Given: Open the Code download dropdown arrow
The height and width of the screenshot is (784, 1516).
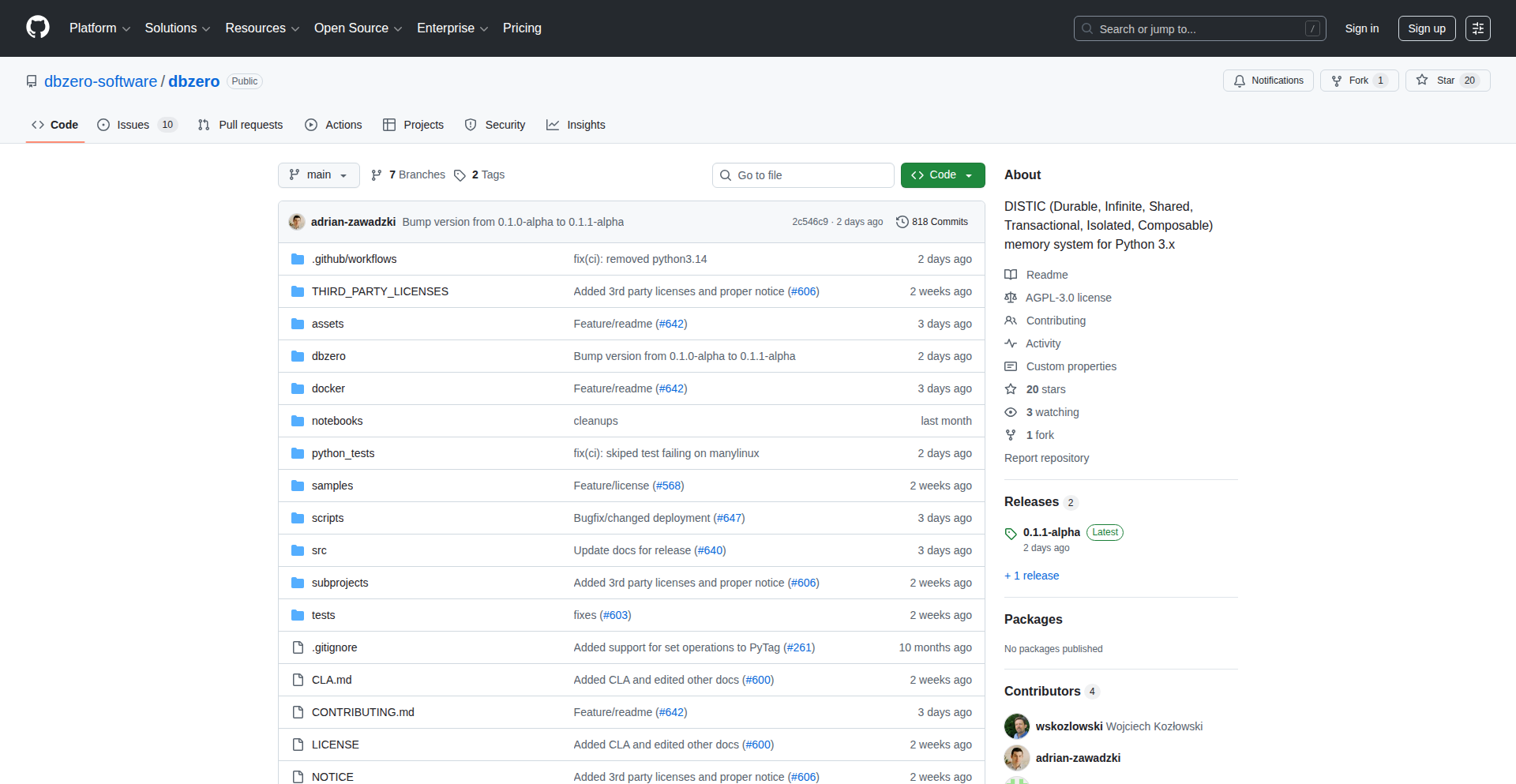Looking at the screenshot, I should click(969, 174).
